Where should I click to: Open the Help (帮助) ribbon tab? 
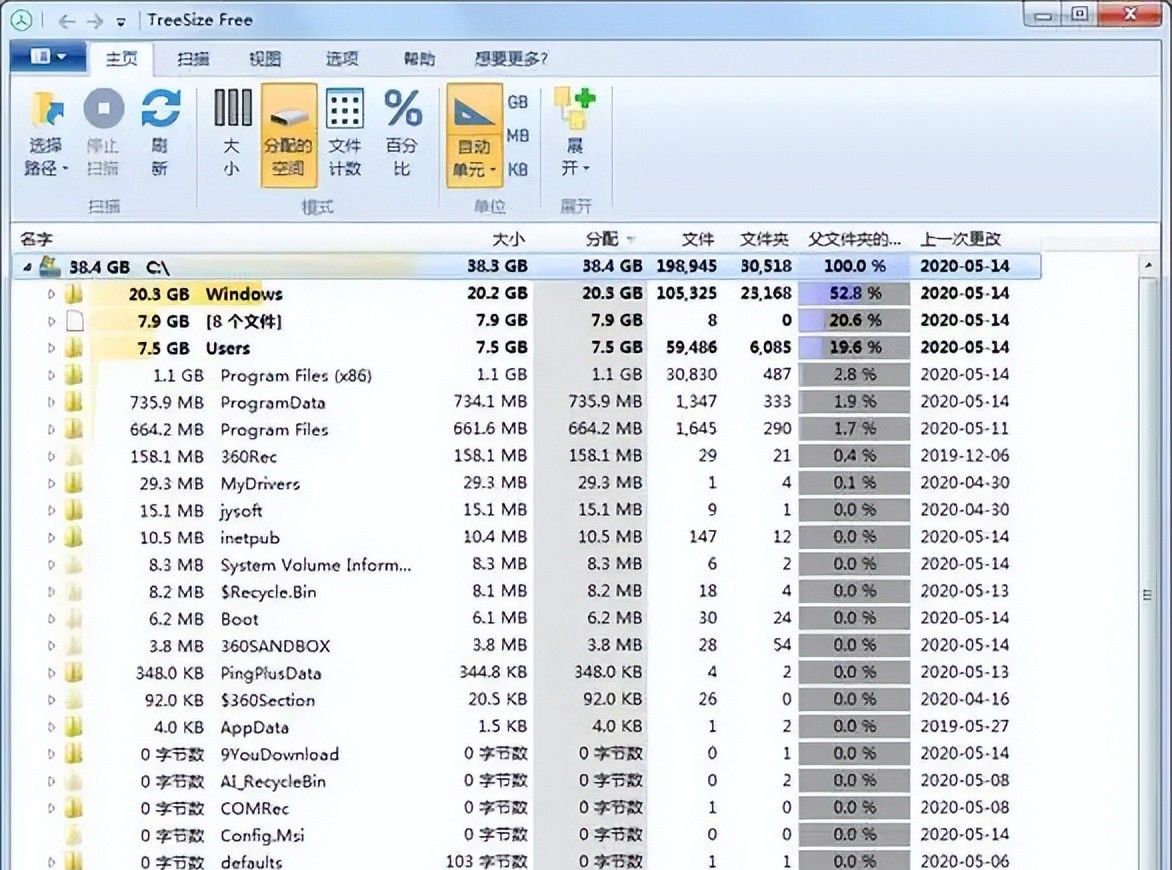pyautogui.click(x=419, y=58)
